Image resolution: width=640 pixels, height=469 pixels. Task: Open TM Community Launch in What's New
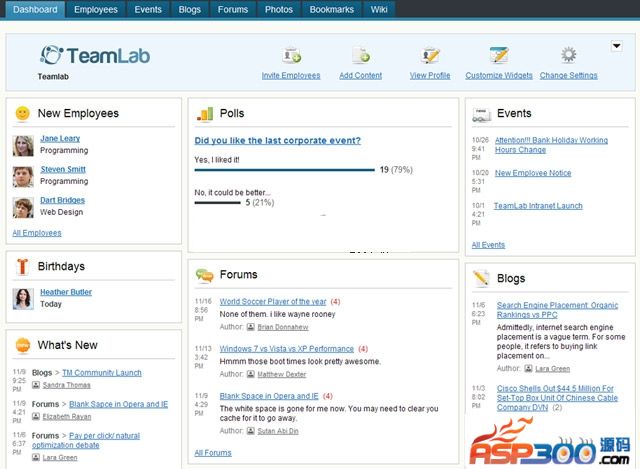click(102, 373)
